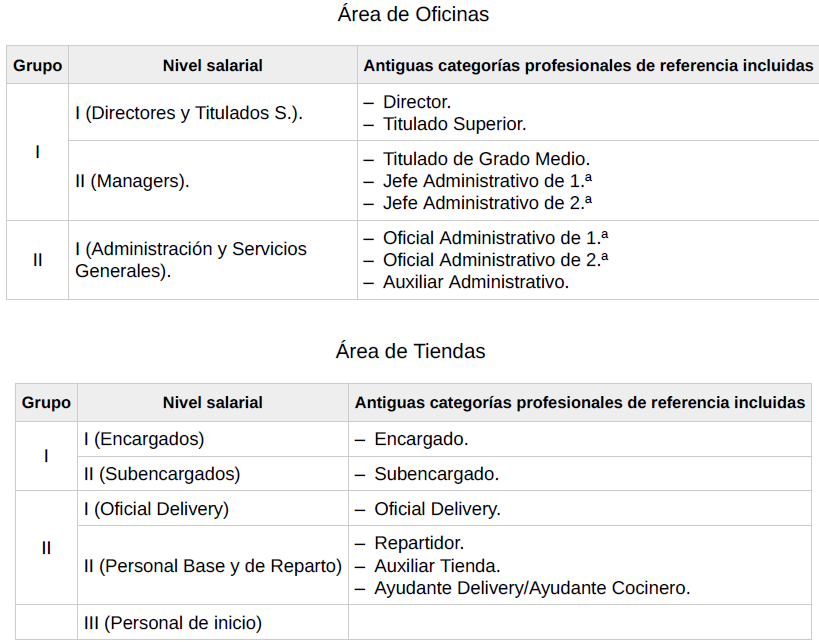Click the "Titulado Superior." entry
This screenshot has width=819, height=642.
click(454, 124)
